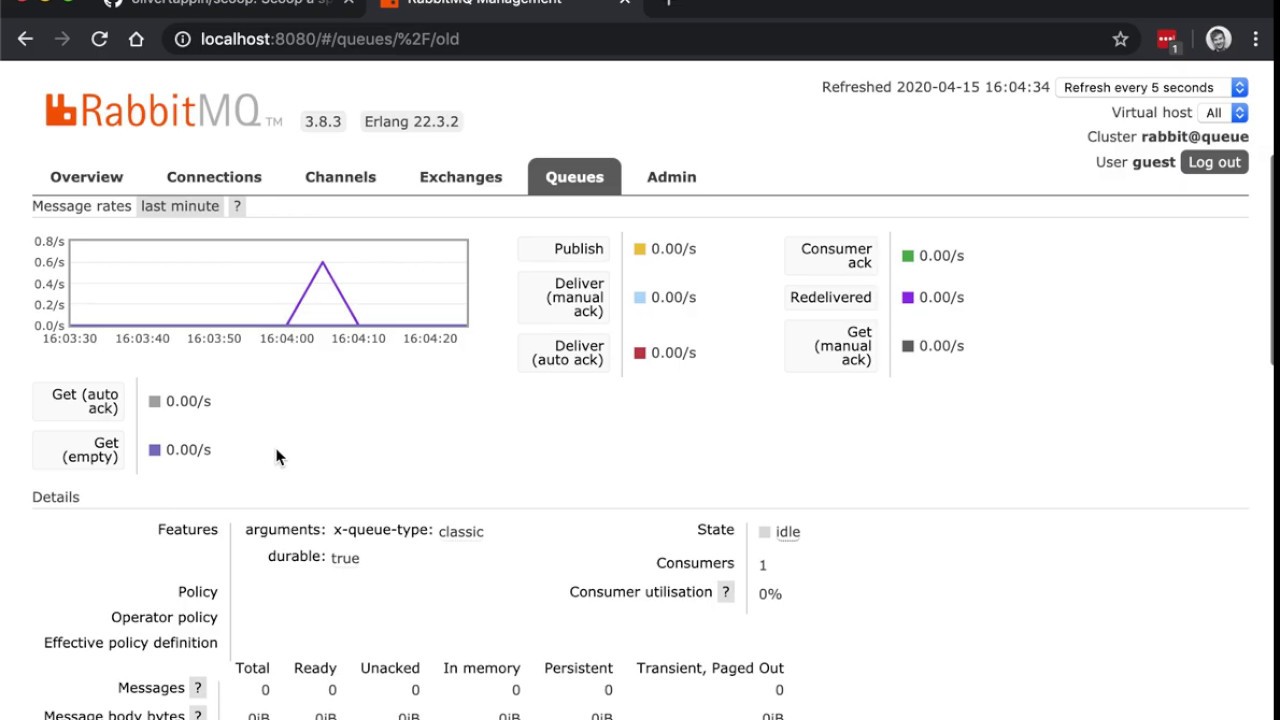Open the red browser extension icon
Screen dimensions: 1280x720
coord(1167,40)
